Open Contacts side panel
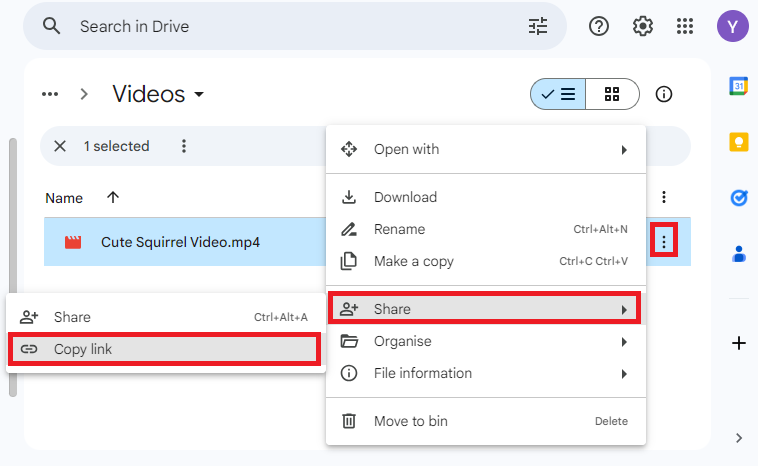Viewport: 758px width, 467px height. click(x=738, y=254)
